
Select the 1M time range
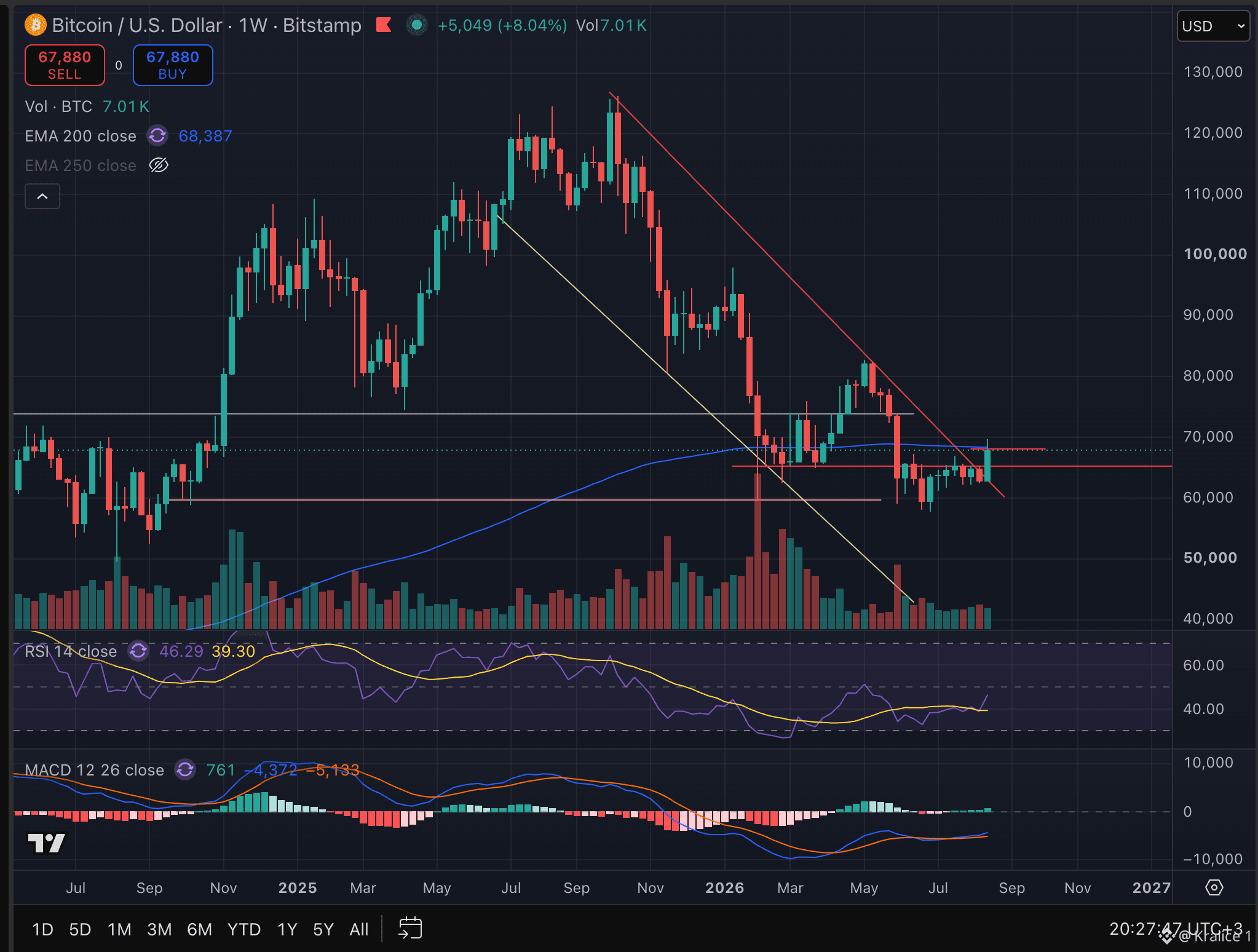coord(119,929)
